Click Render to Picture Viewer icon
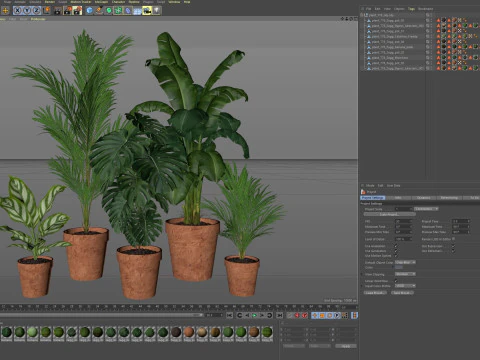Image resolution: width=480 pixels, height=360 pixels. pyautogui.click(x=68, y=11)
